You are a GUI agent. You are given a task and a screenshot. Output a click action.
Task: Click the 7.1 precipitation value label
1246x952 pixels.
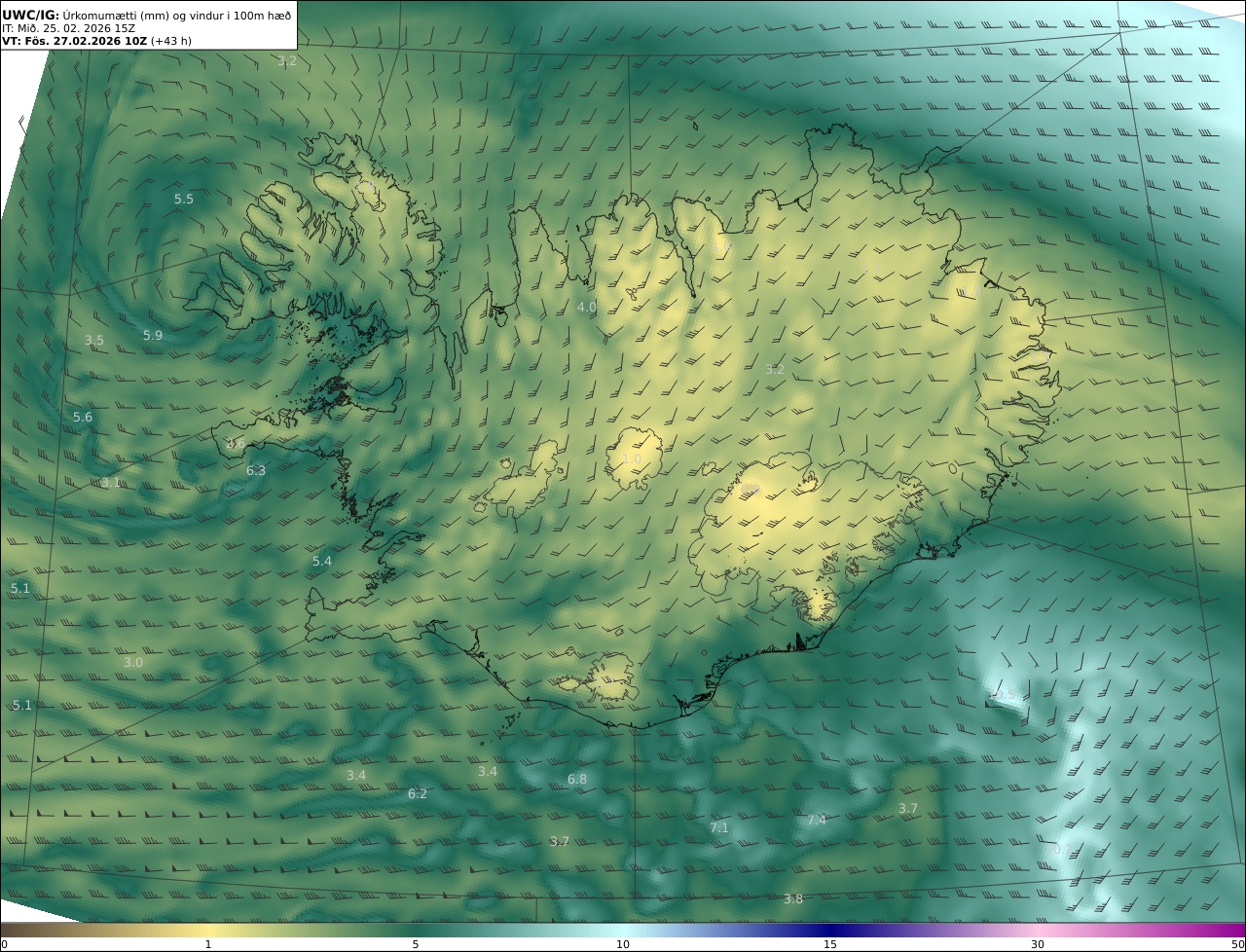tap(719, 828)
